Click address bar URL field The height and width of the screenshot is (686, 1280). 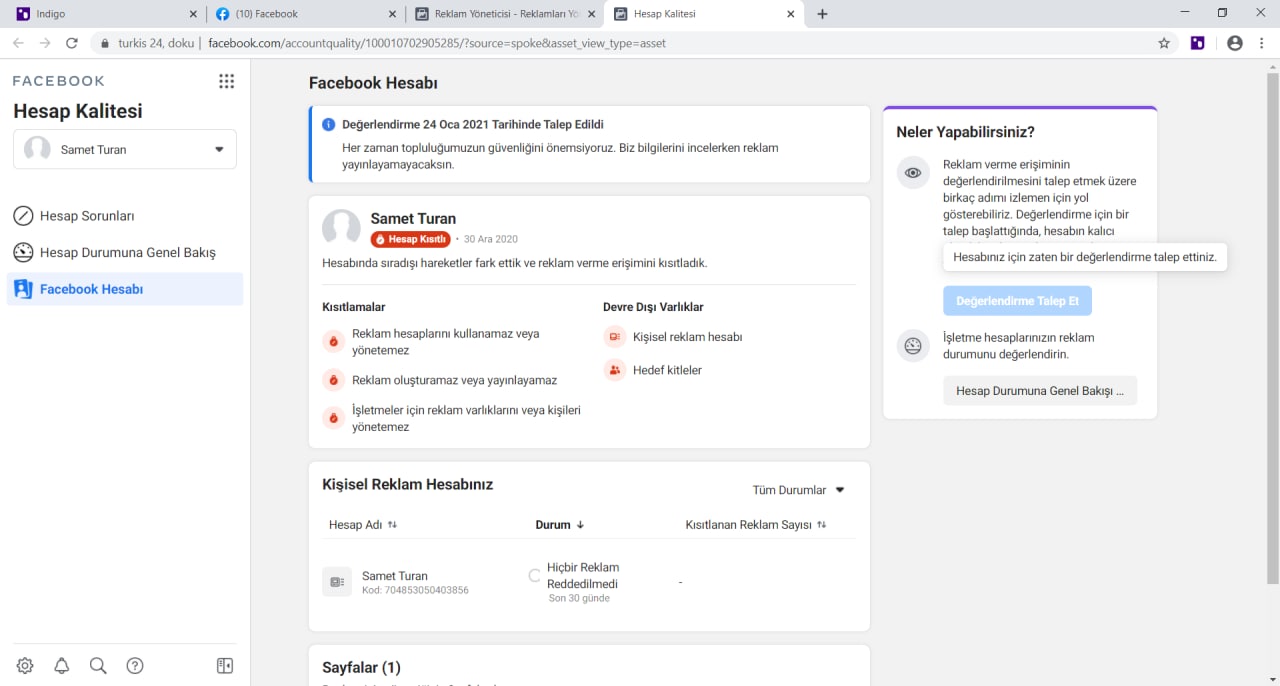[620, 43]
